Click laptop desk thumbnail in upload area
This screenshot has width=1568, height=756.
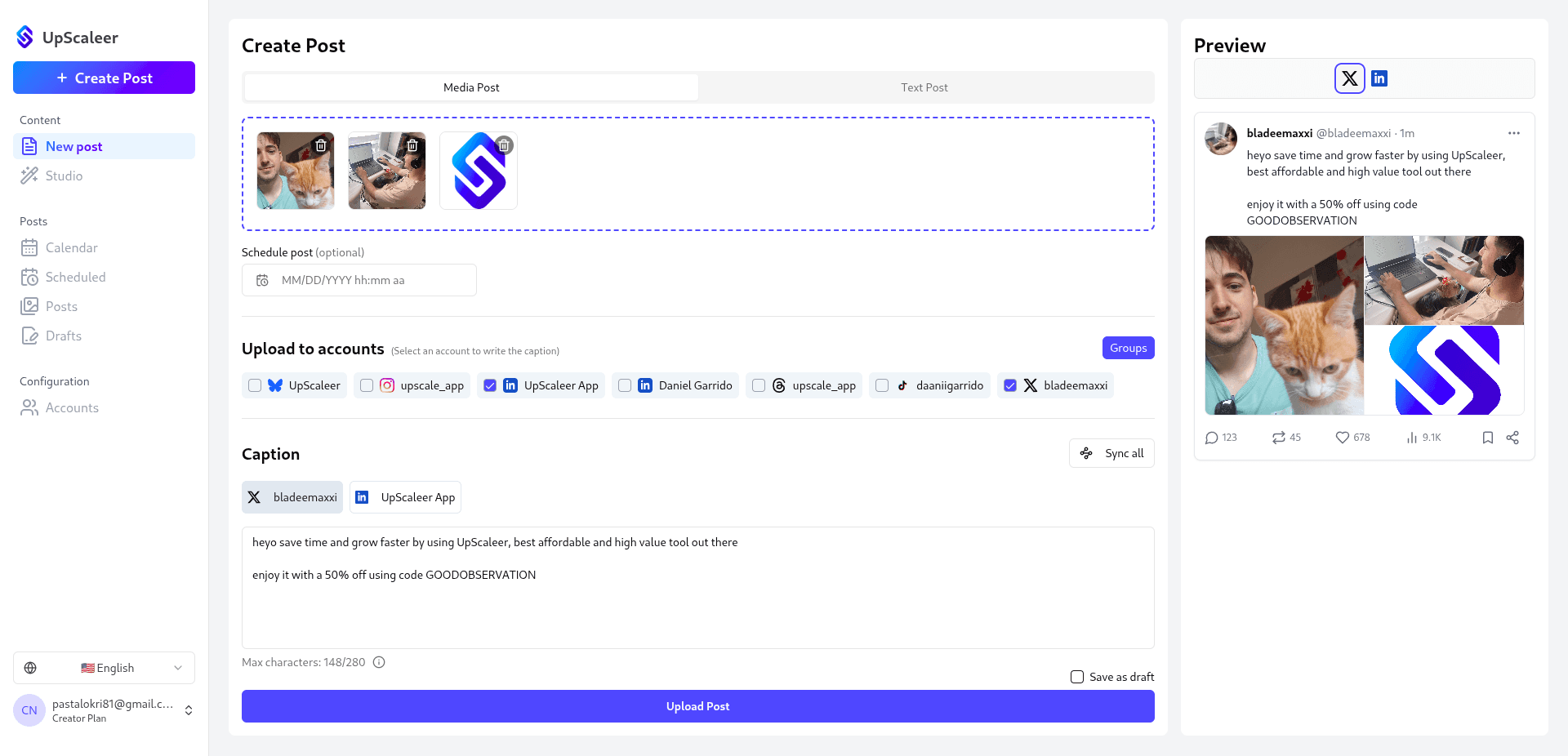[x=387, y=171]
